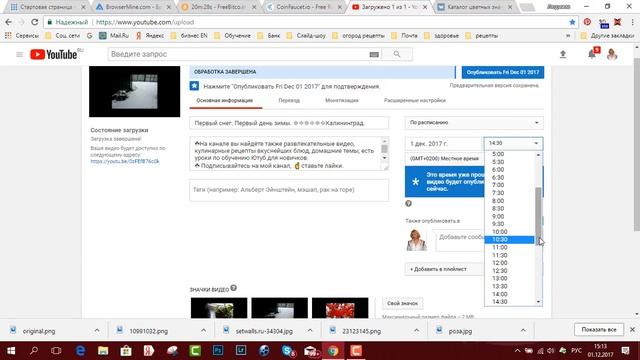Open the 14:30 time dropdown
The width and height of the screenshot is (640, 360).
click(513, 143)
